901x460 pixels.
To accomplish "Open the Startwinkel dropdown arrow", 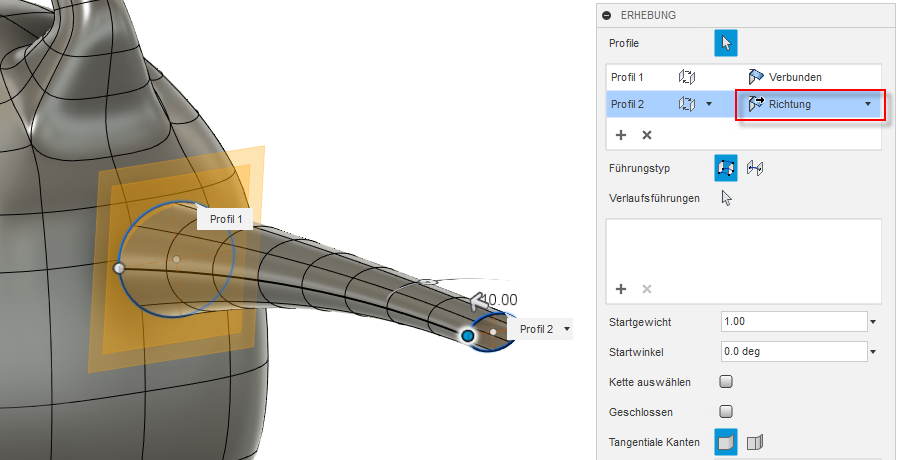I will pos(873,352).
